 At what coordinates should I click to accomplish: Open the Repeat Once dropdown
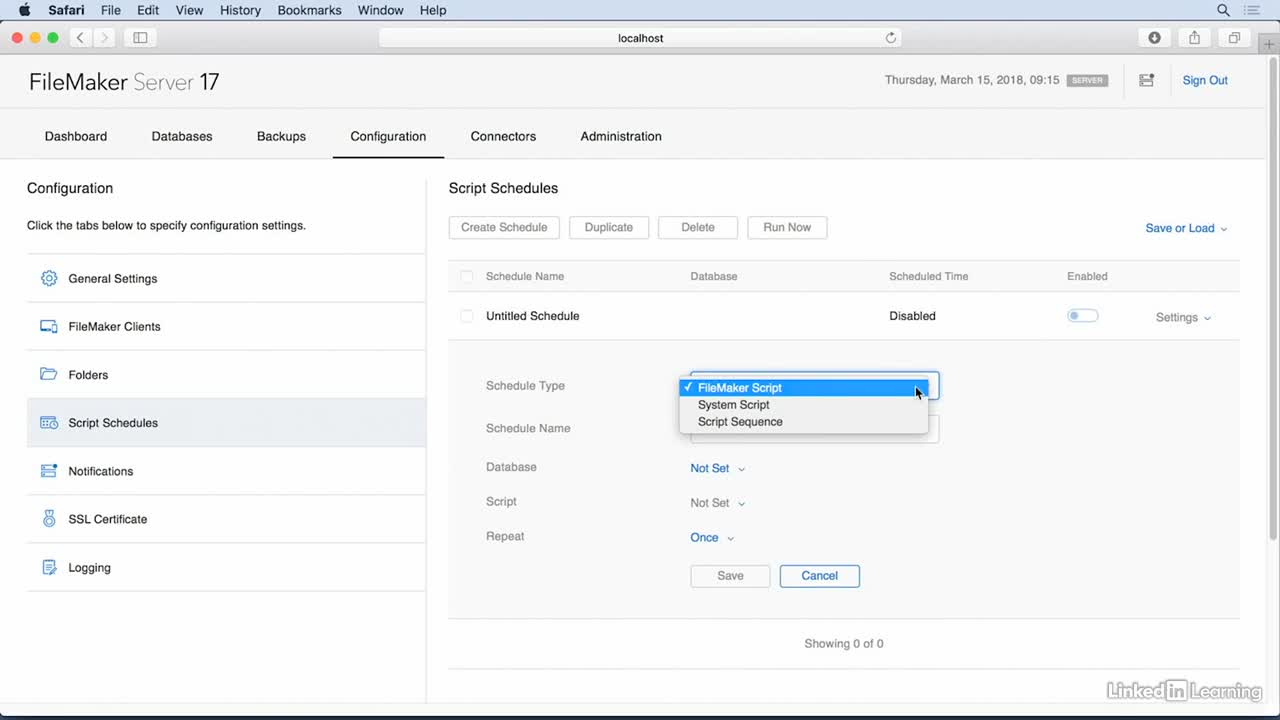click(712, 538)
